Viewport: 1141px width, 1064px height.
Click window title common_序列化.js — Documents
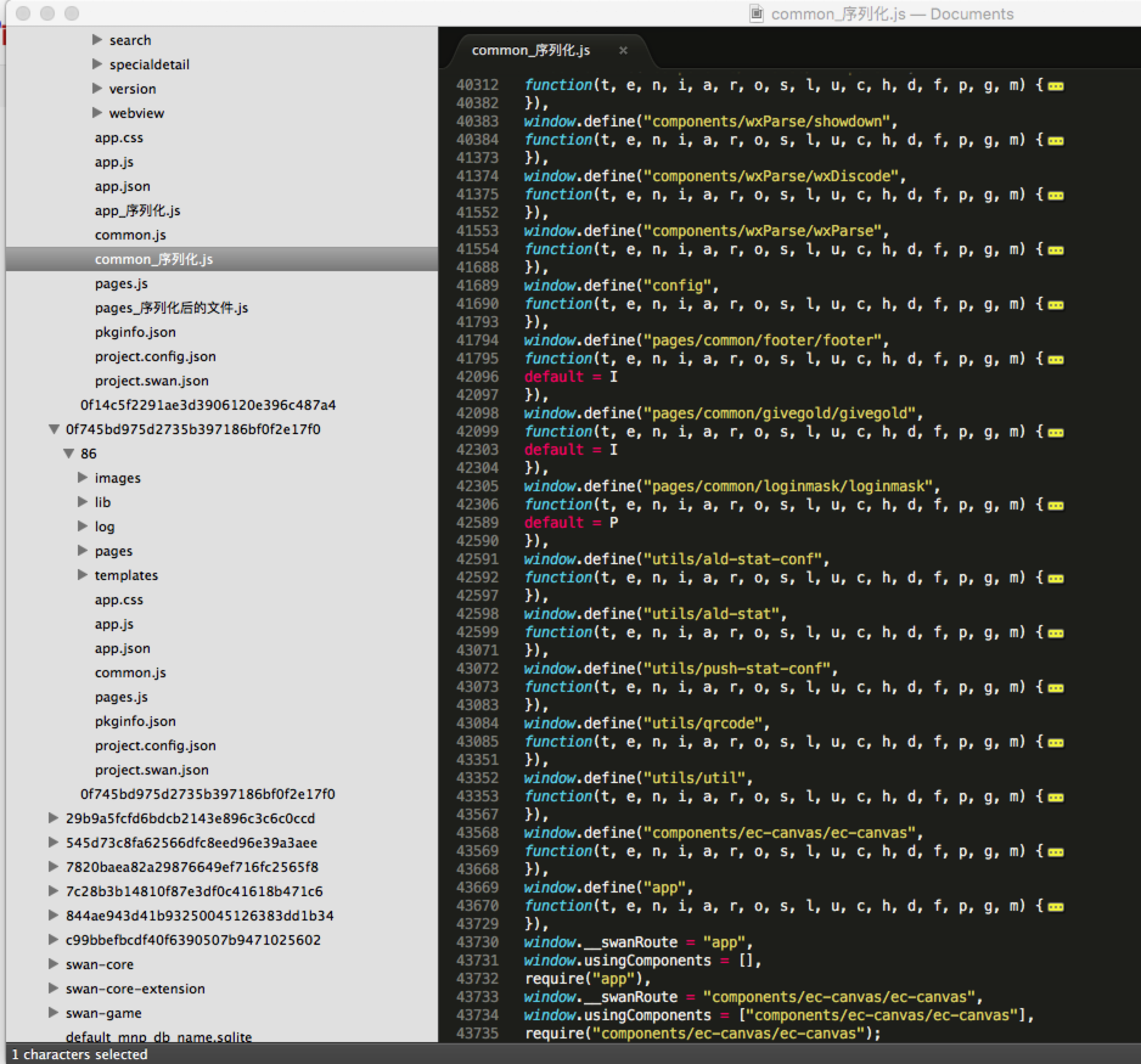point(892,14)
